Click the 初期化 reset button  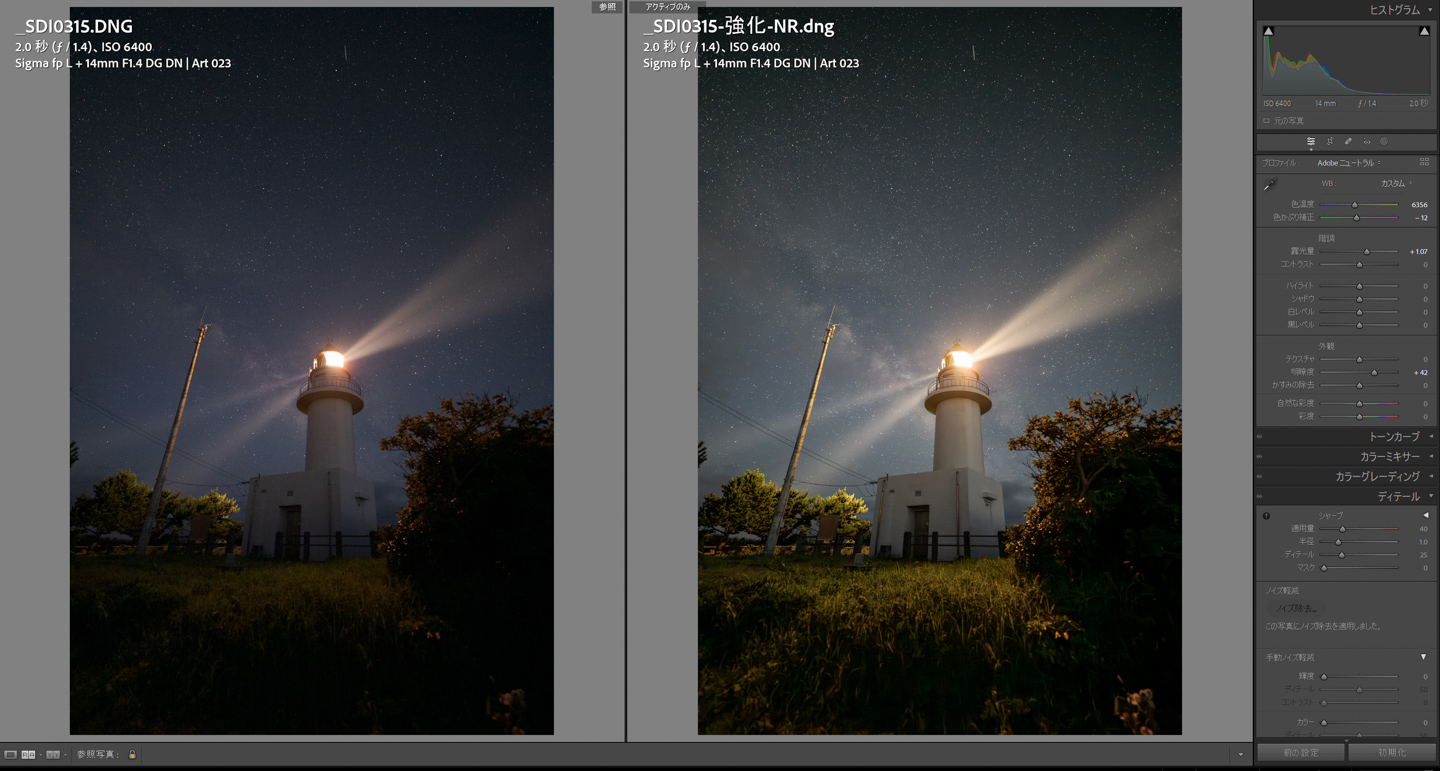point(1392,752)
